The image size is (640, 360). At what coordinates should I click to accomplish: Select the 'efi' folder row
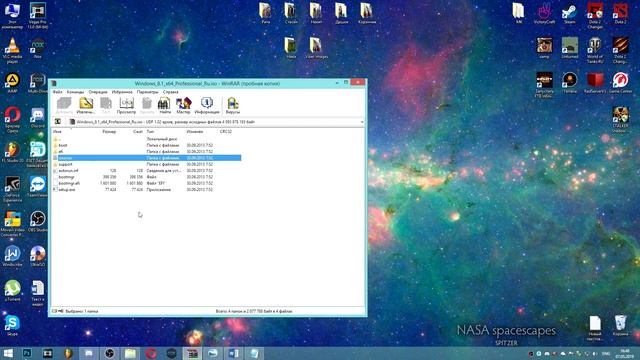[x=146, y=151]
